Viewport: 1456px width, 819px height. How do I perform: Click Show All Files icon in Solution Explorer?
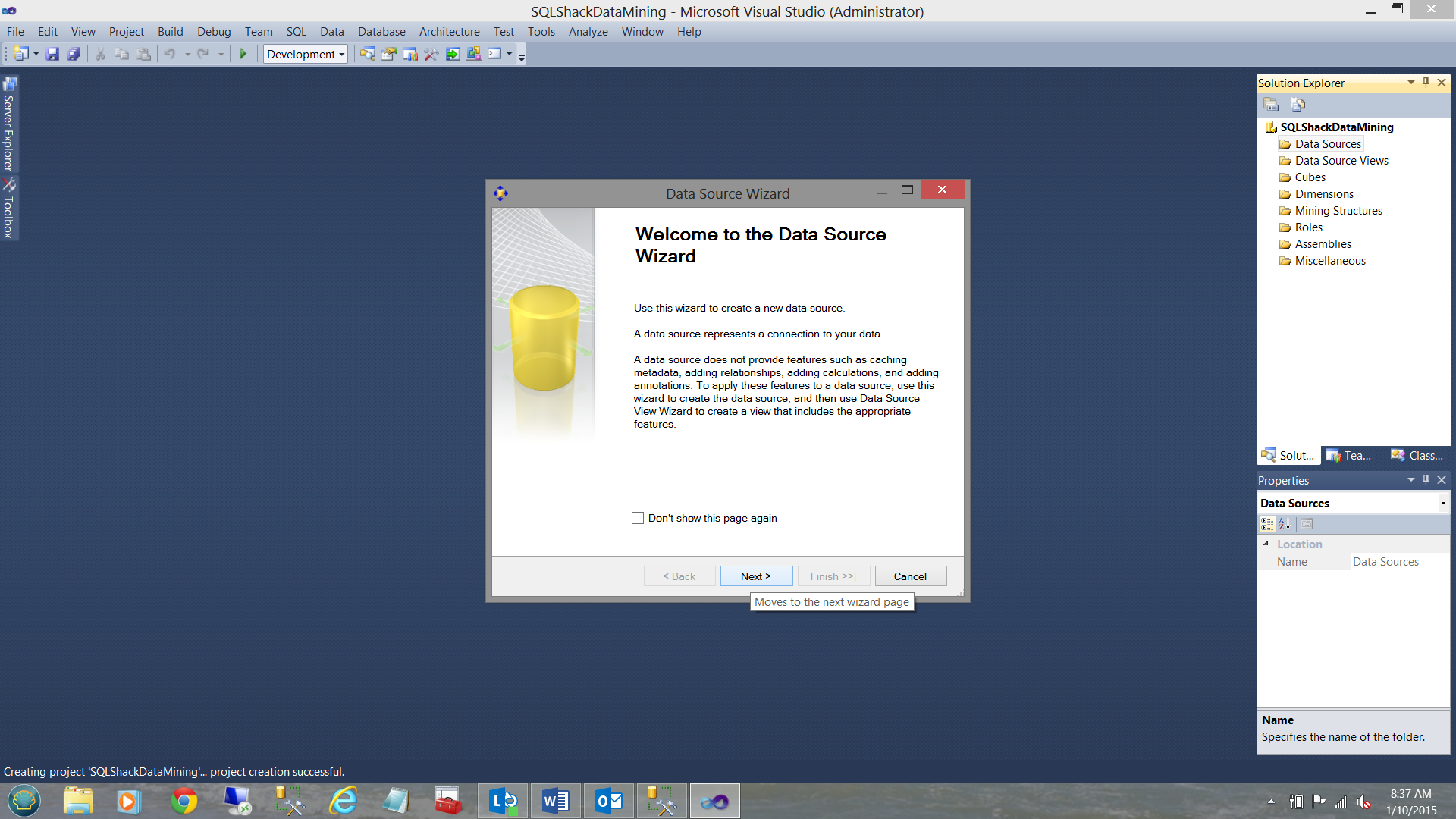[1298, 105]
